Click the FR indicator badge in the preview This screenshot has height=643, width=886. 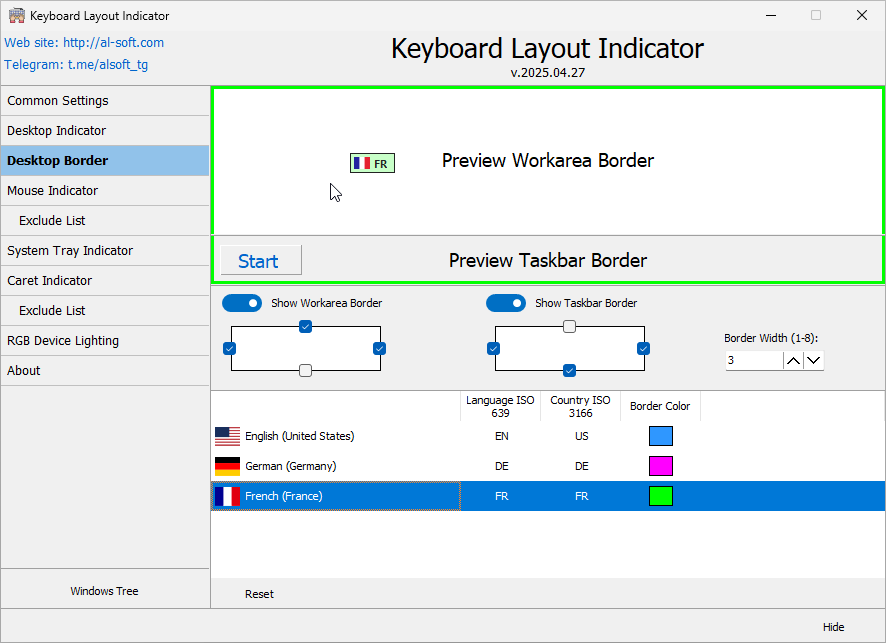tap(372, 162)
